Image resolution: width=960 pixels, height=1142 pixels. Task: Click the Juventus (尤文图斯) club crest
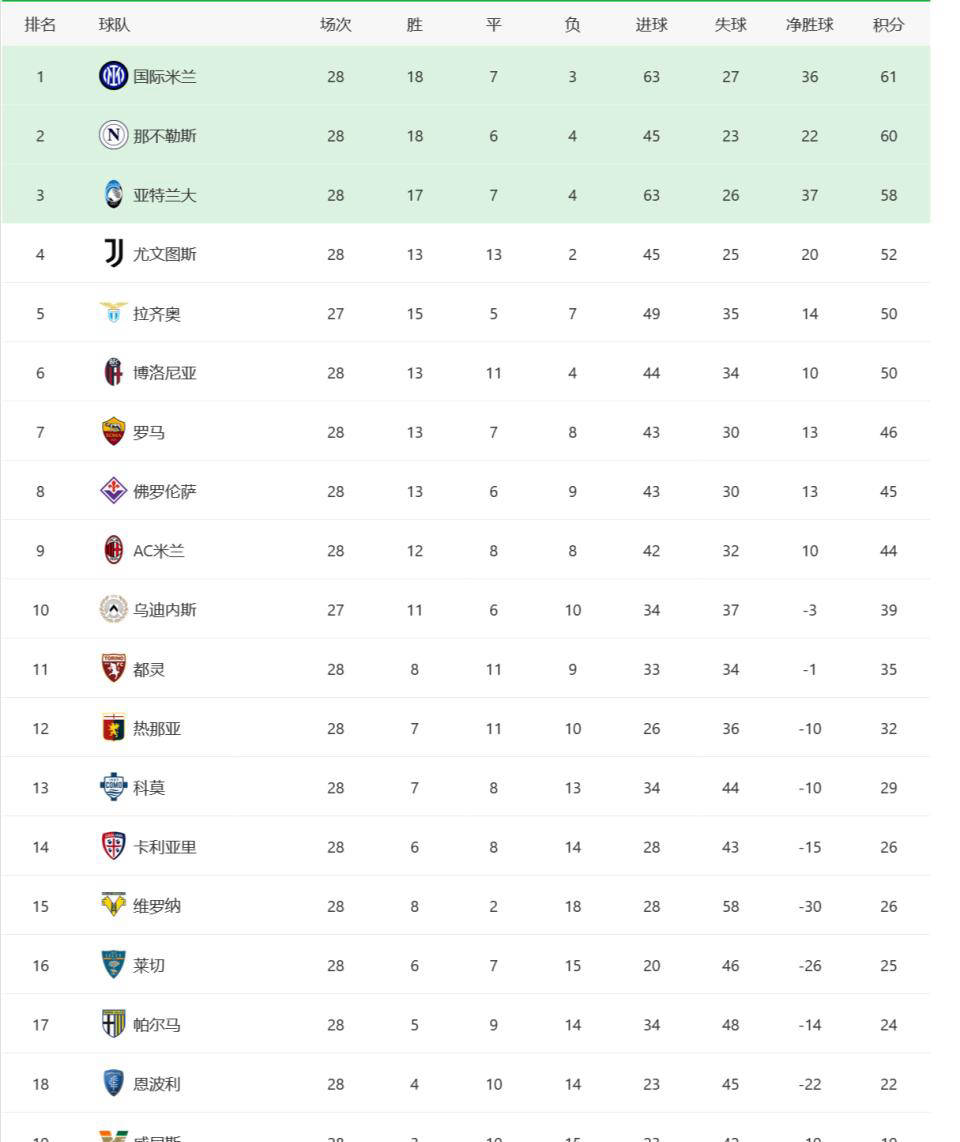coord(113,253)
